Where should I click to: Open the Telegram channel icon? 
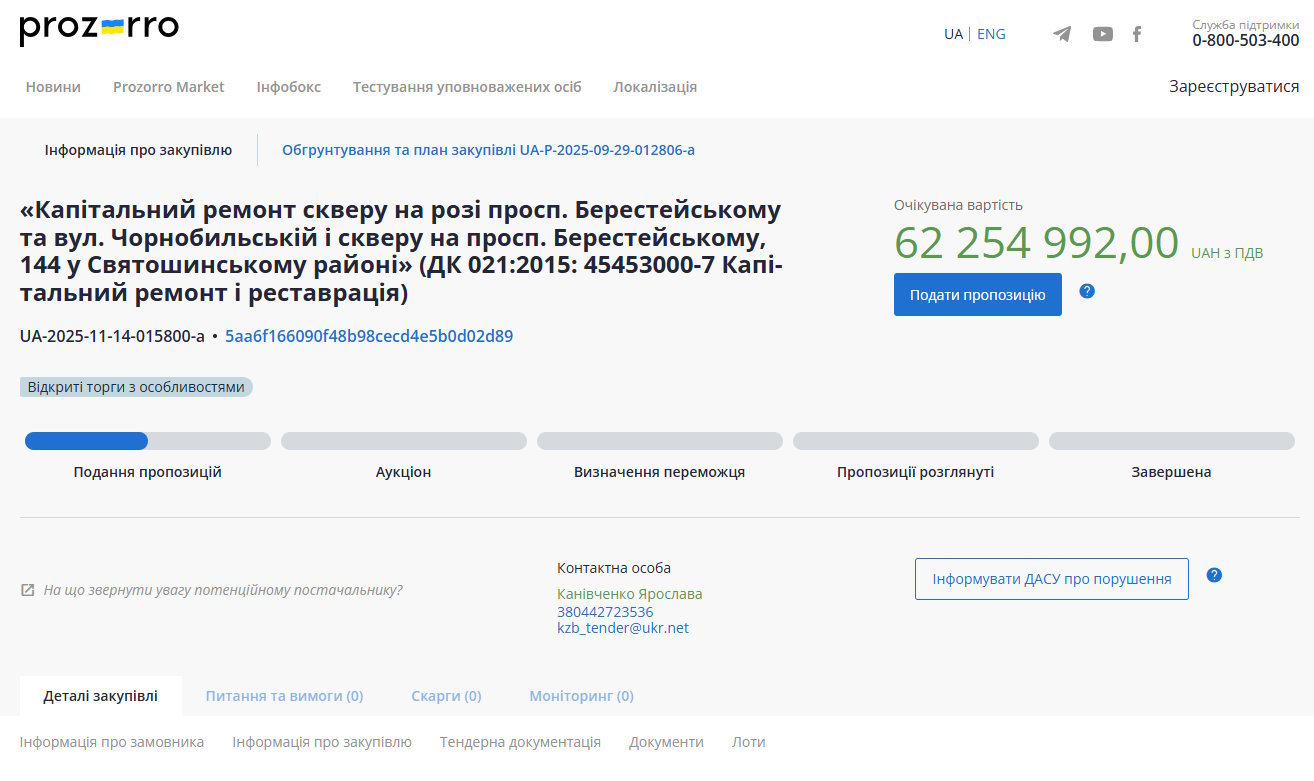(1062, 34)
